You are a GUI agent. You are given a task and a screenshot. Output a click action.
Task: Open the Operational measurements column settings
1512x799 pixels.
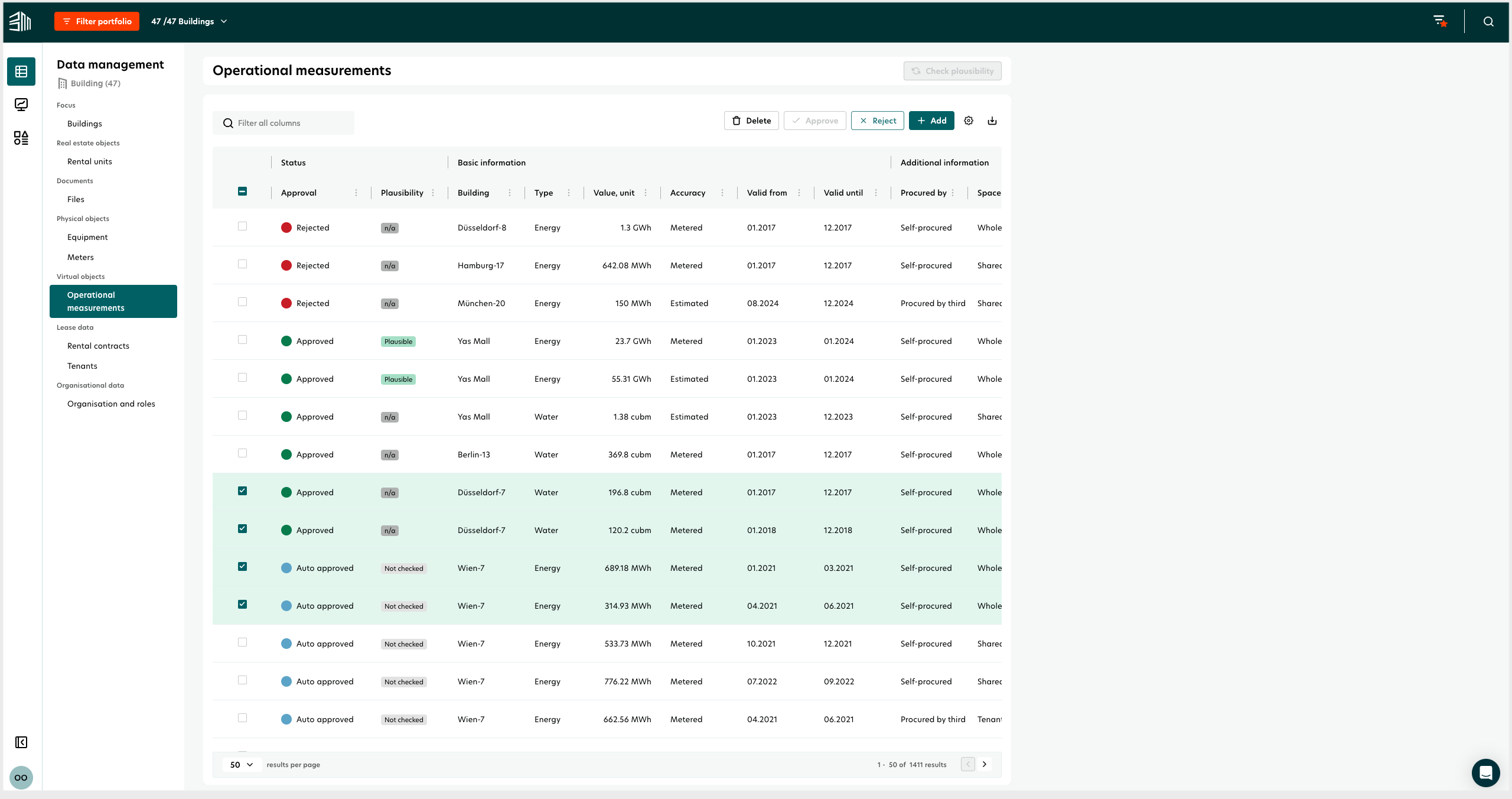(968, 120)
